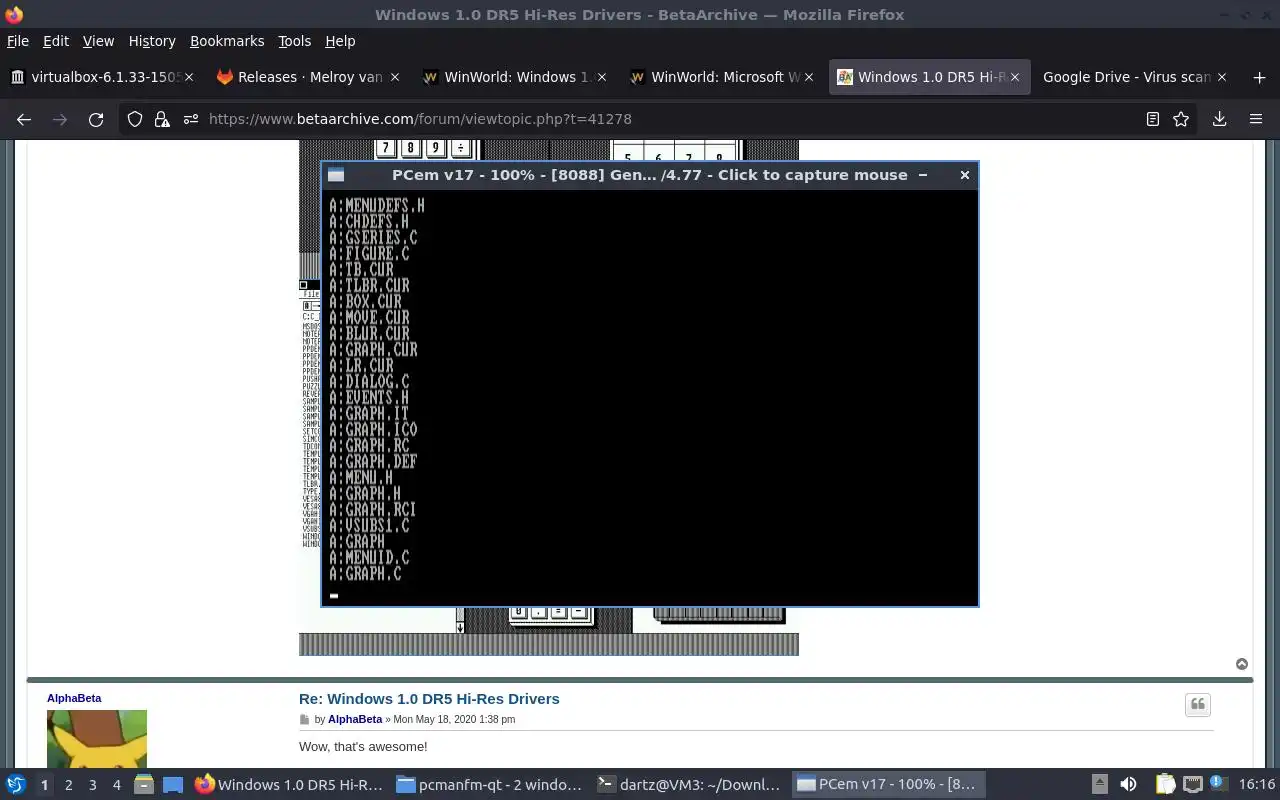This screenshot has height=800, width=1280.
Task: Click the post's small document icon before 'by AlphaBeta'
Action: coord(305,720)
